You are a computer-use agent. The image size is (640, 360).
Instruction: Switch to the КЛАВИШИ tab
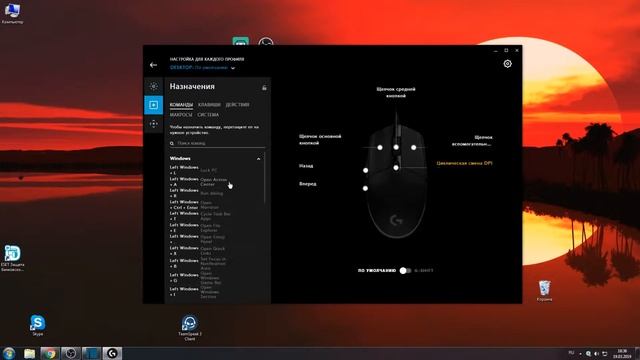click(209, 105)
